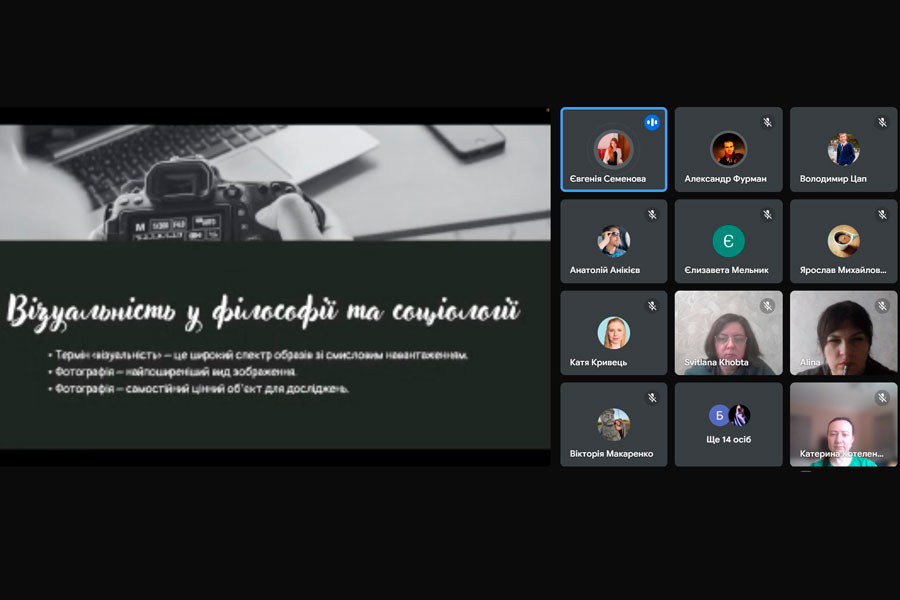Click muted mic icon on Анатолій Анікієв tile

[652, 215]
